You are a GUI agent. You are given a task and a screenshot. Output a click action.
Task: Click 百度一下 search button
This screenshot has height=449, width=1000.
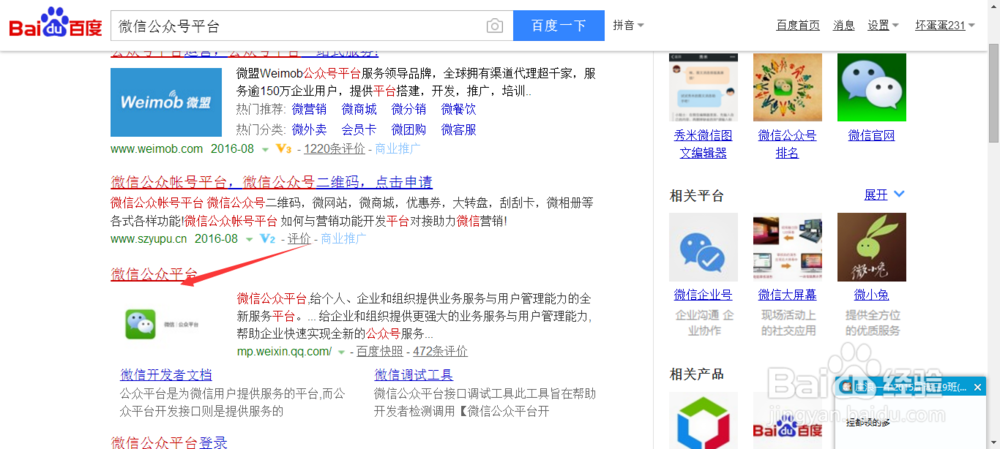[x=559, y=26]
